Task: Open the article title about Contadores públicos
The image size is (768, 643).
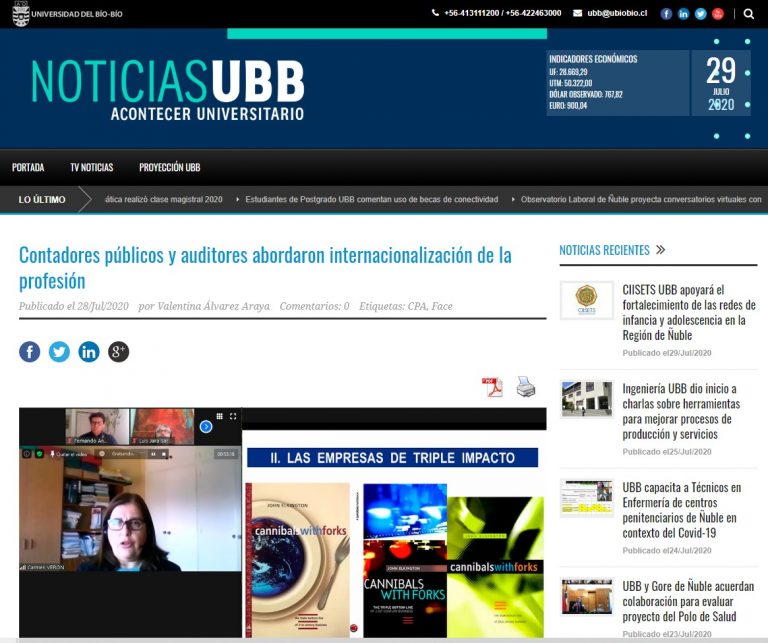Action: tap(265, 268)
